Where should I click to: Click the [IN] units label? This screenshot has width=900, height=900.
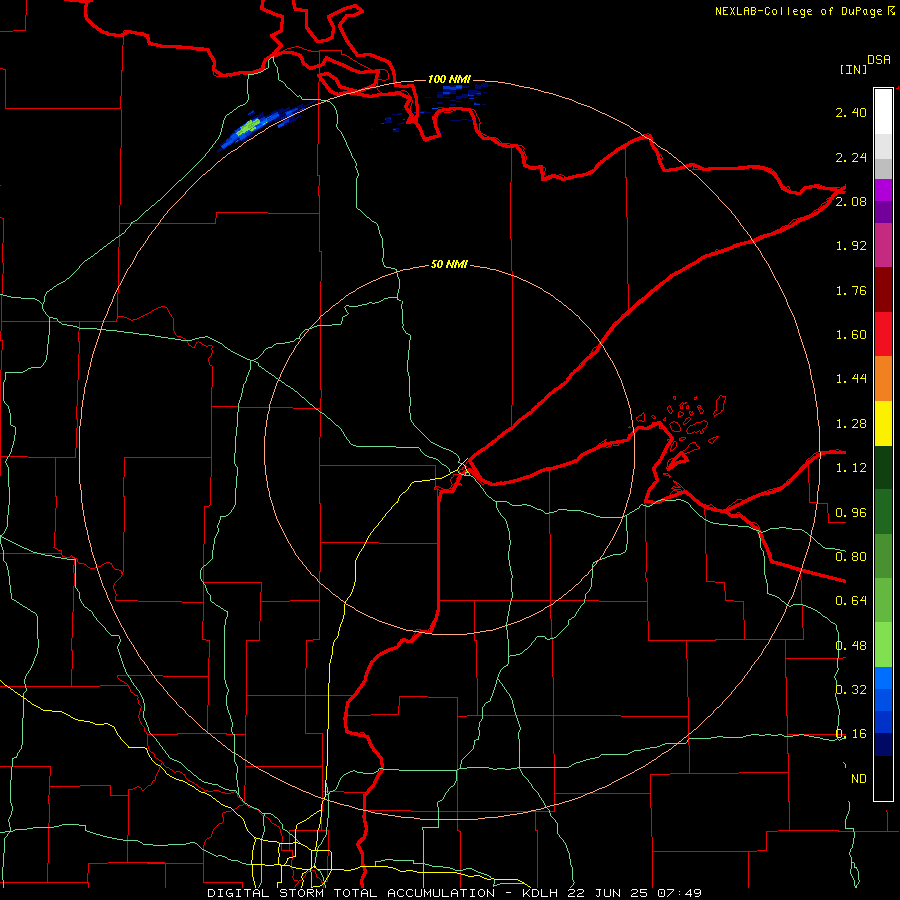[853, 69]
